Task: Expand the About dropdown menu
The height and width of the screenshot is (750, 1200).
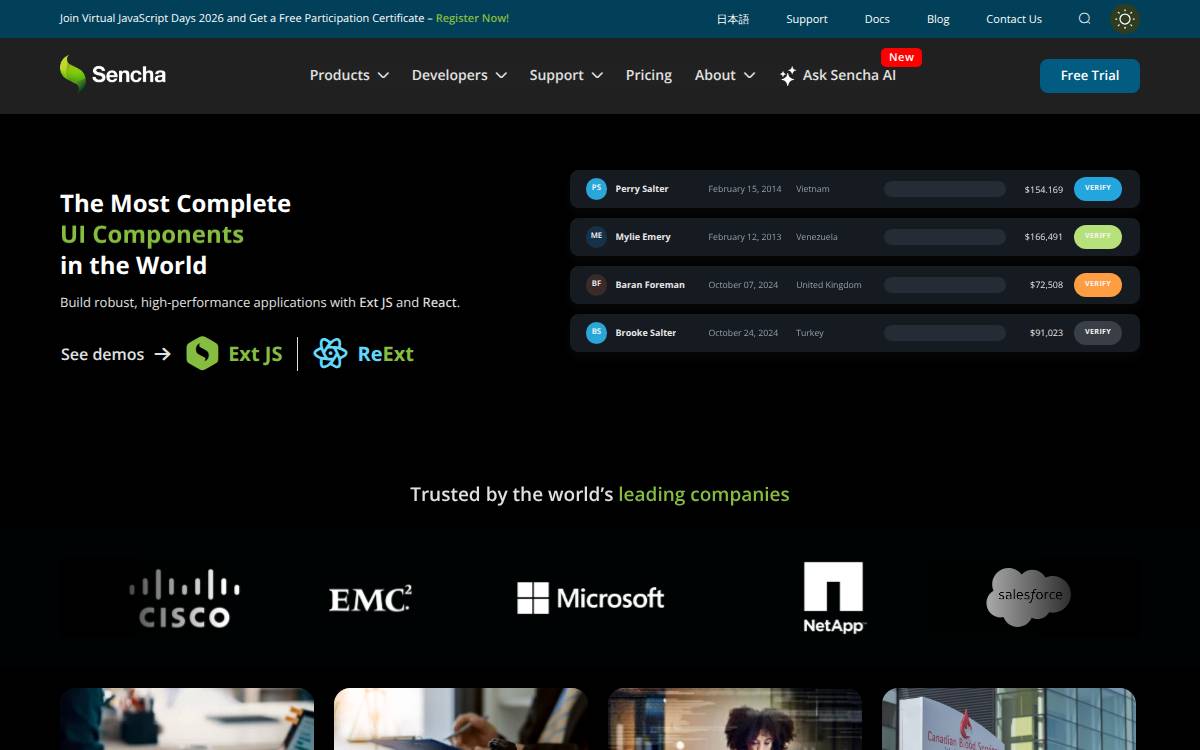Action: pos(725,75)
